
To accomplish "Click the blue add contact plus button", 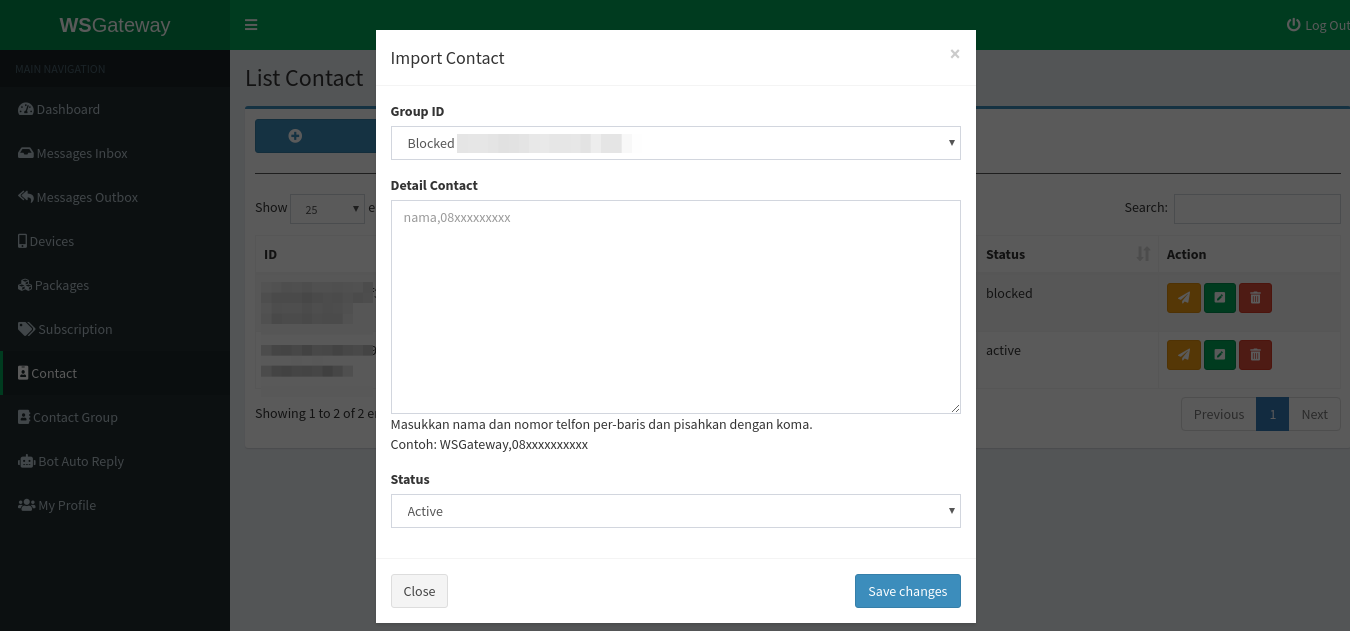I will tap(315, 136).
